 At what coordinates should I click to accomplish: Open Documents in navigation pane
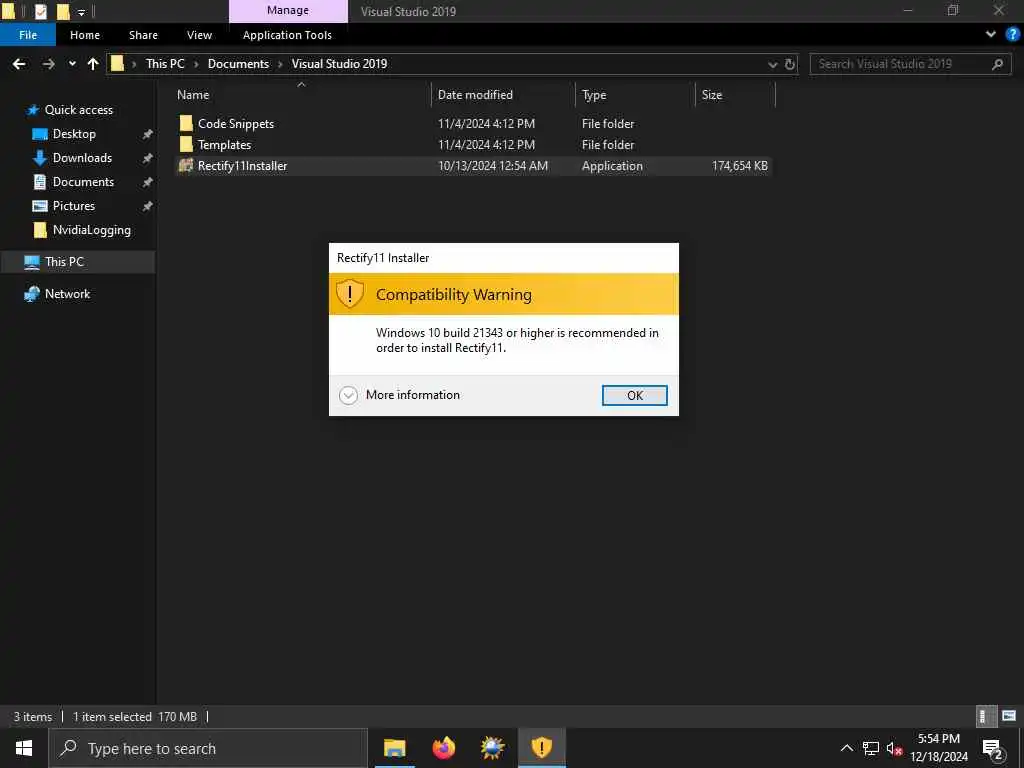[83, 182]
